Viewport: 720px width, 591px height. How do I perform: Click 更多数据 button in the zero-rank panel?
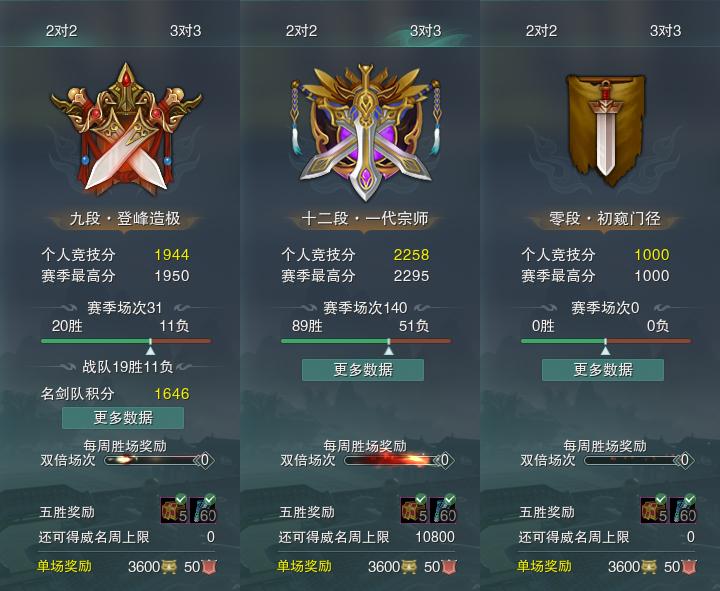[603, 370]
